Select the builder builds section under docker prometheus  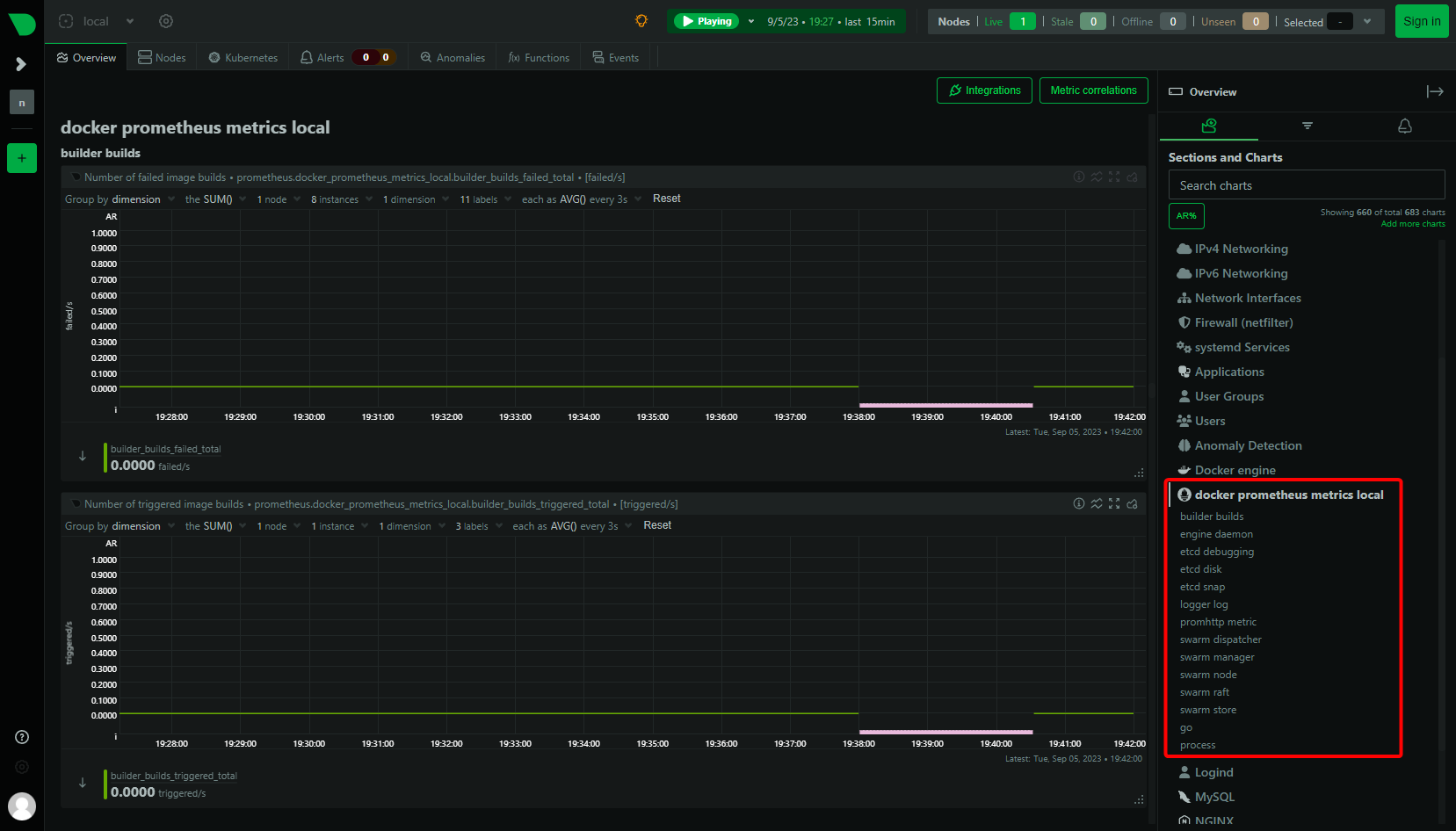point(1212,516)
